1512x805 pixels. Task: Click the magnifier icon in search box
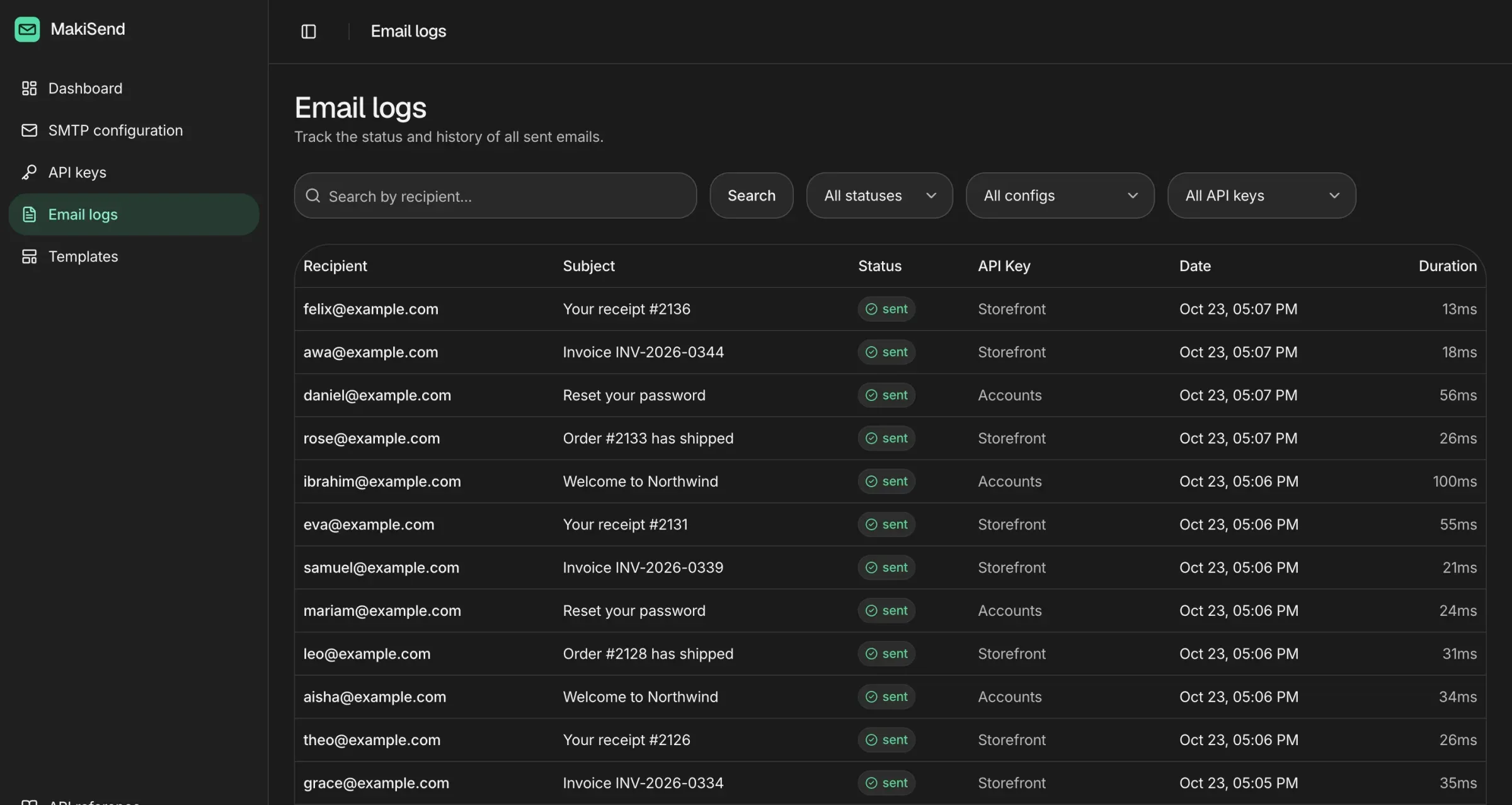click(x=313, y=195)
